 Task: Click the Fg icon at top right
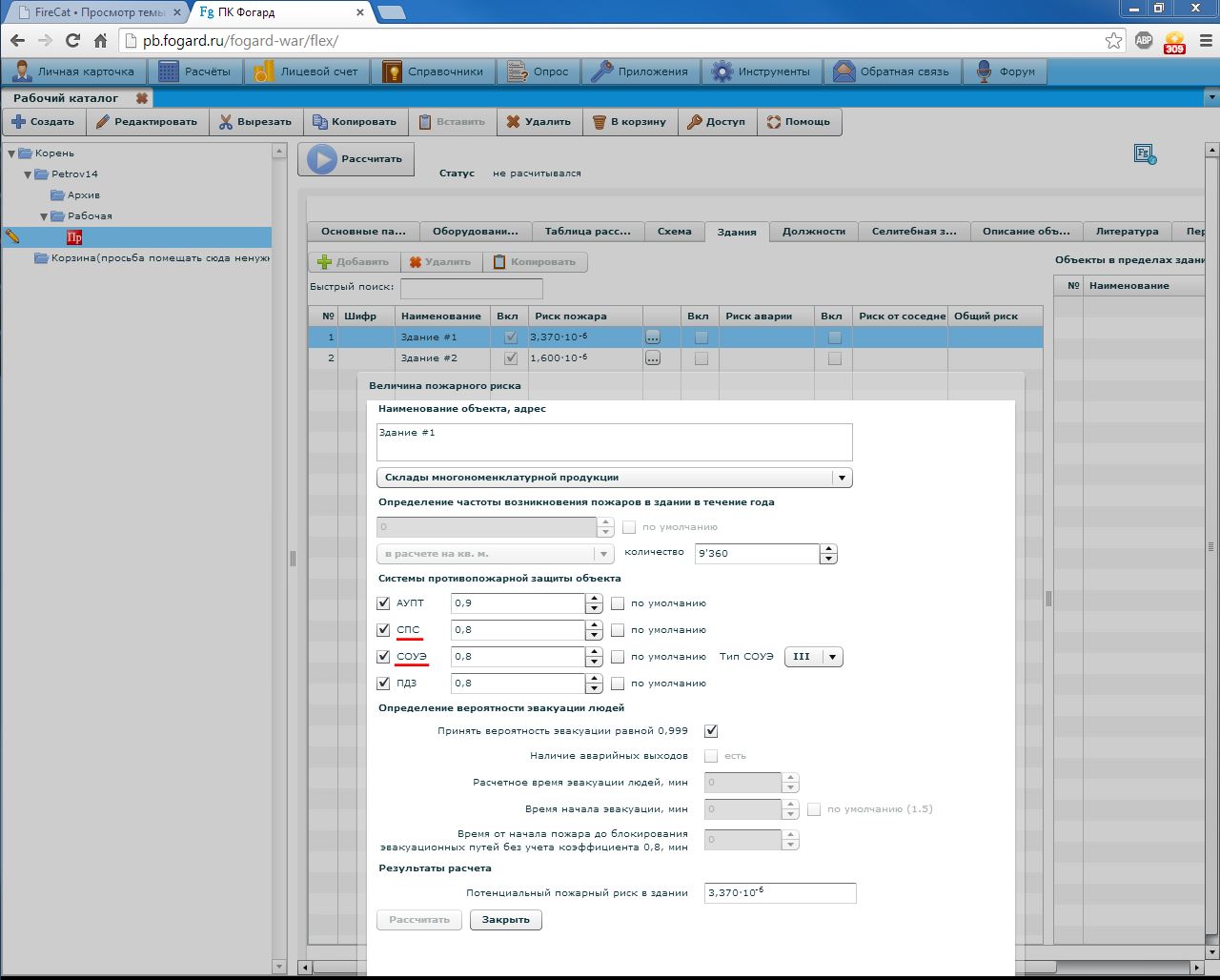pos(1145,154)
